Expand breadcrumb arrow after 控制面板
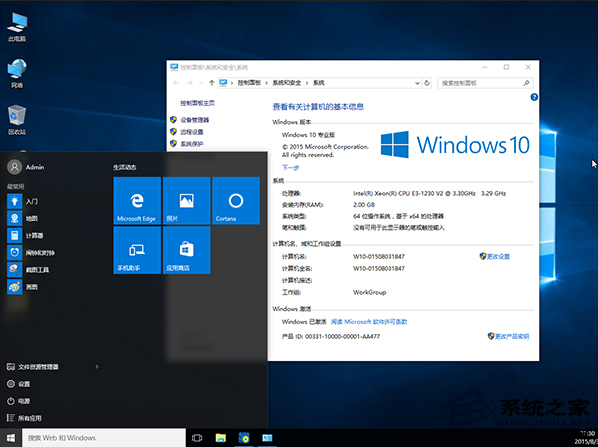This screenshot has width=598, height=447. 267,83
